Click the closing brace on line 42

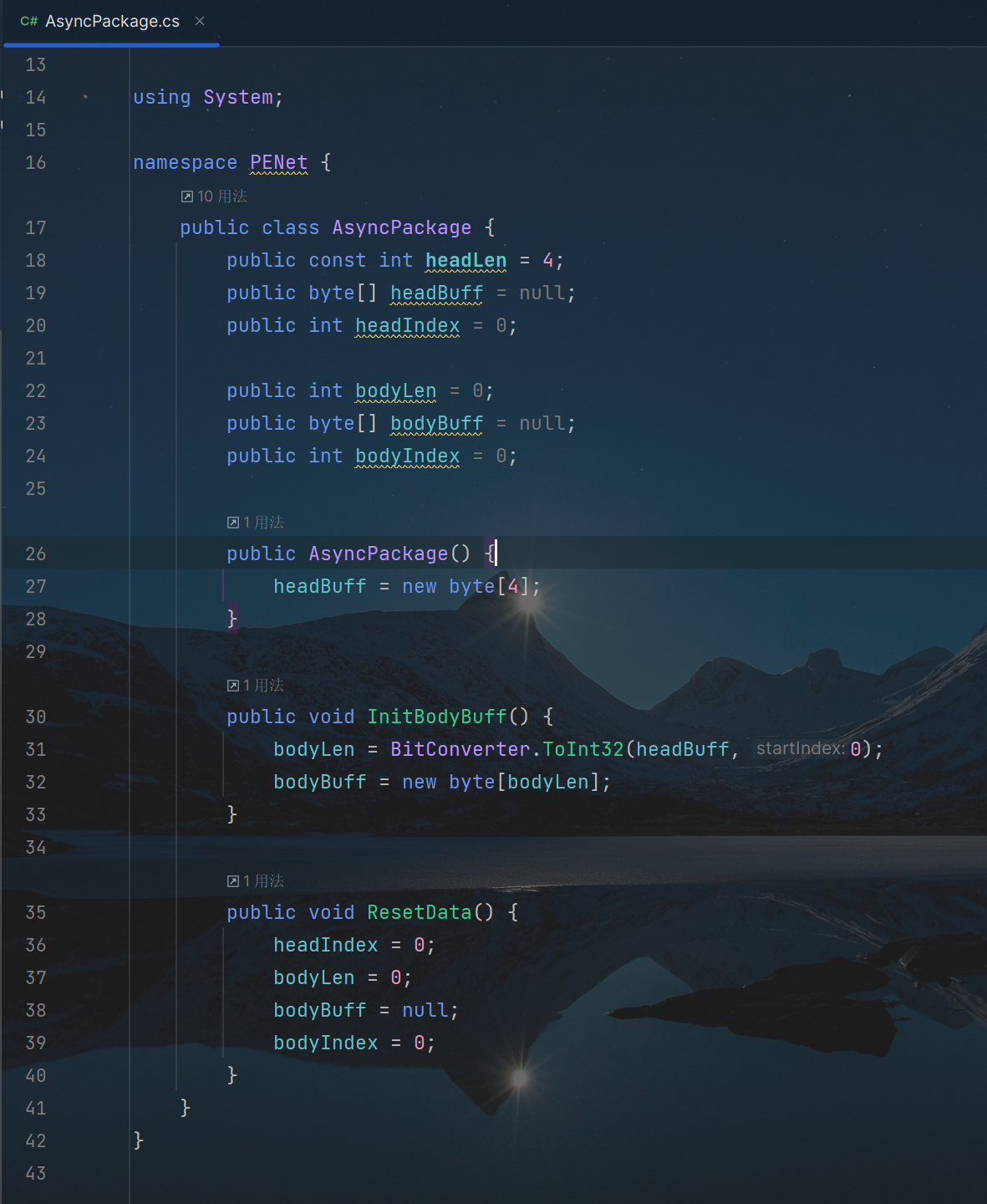[x=139, y=1141]
